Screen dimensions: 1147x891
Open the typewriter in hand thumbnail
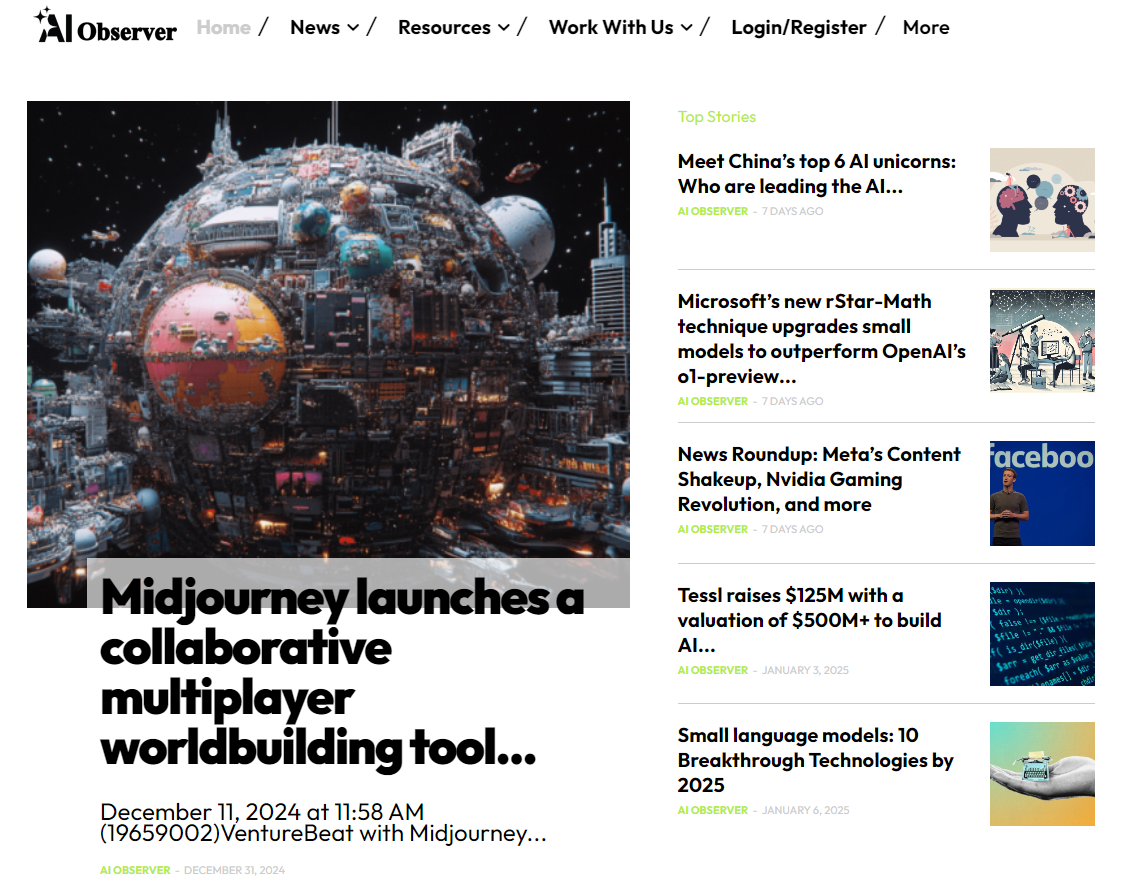click(x=1042, y=774)
